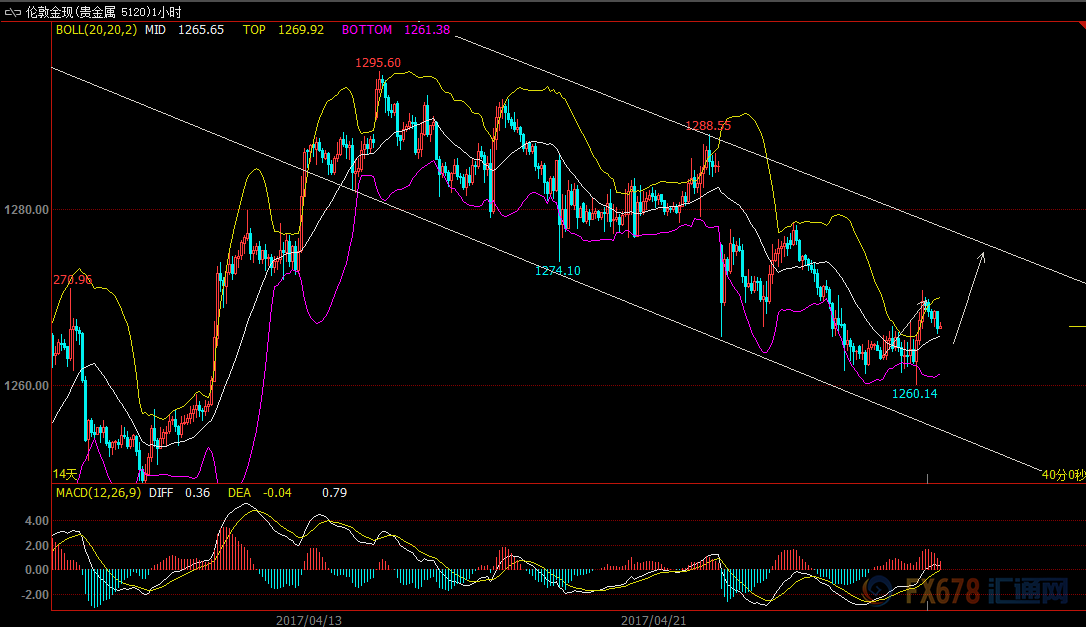1086x627 pixels.
Task: Click the MACD DIFF value 0.36
Action: pos(198,493)
